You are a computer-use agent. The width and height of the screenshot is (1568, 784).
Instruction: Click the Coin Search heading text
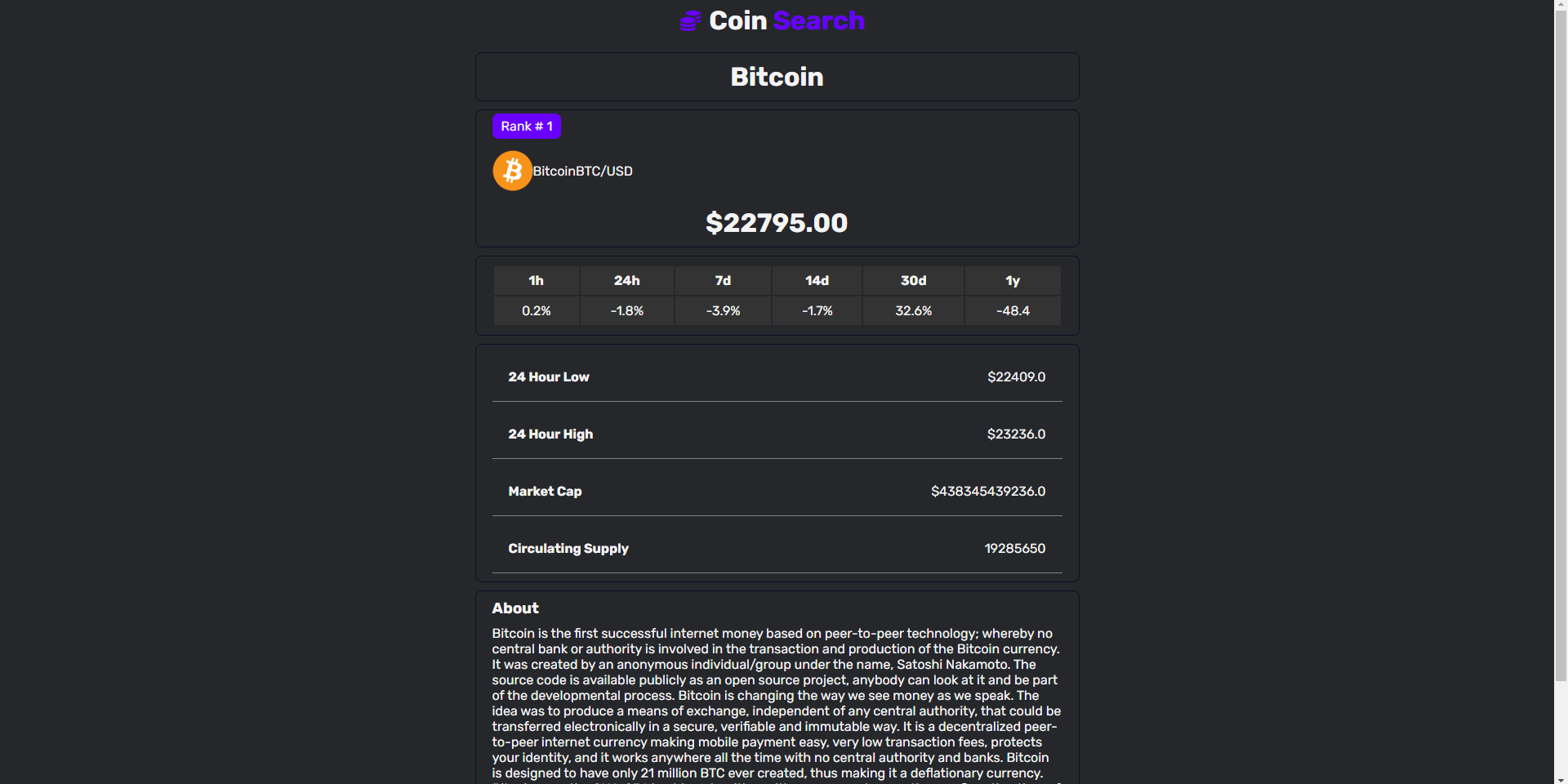[786, 20]
